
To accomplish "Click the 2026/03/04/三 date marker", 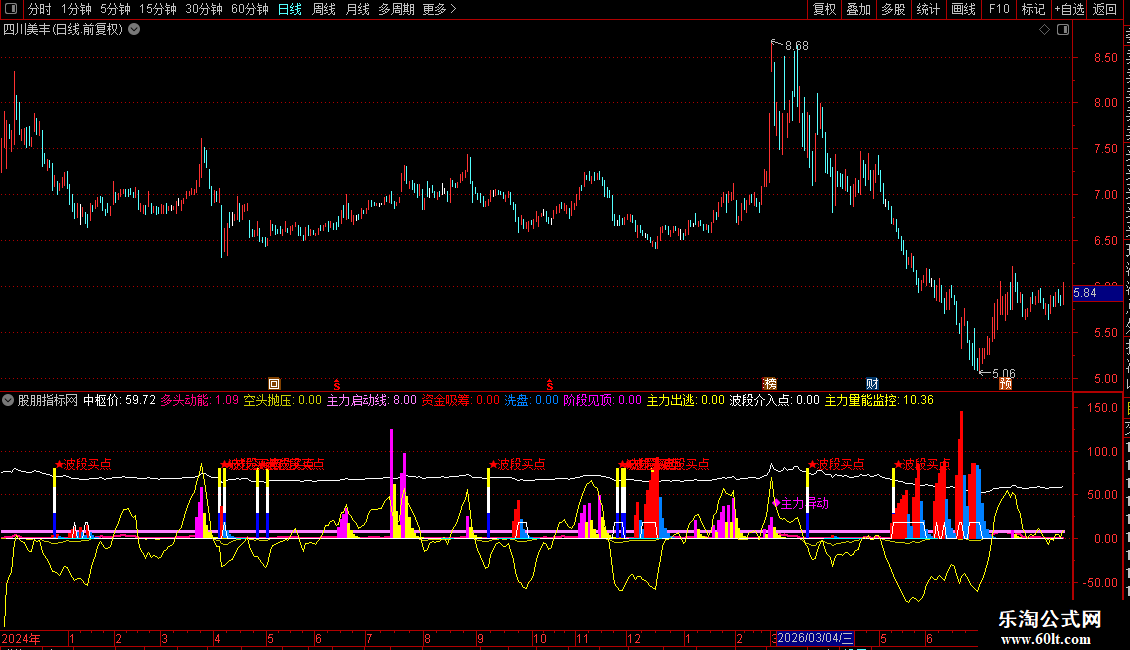I will pos(814,638).
